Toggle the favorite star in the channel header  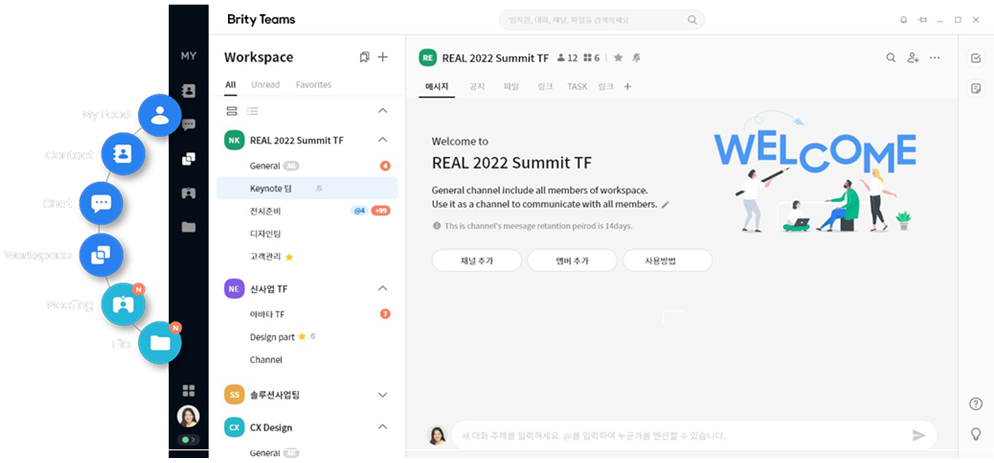point(618,58)
